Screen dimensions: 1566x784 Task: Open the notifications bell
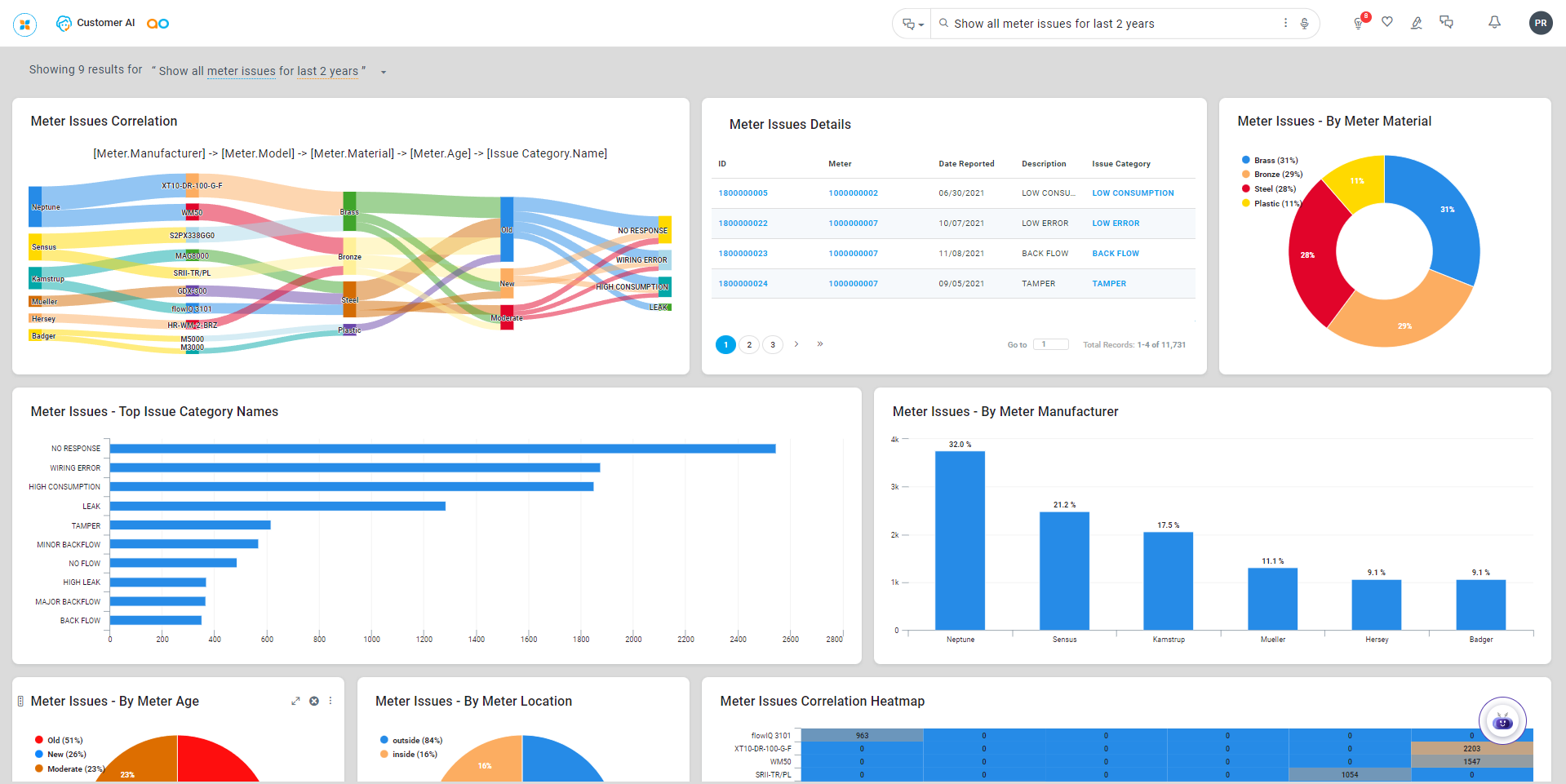coord(1494,22)
